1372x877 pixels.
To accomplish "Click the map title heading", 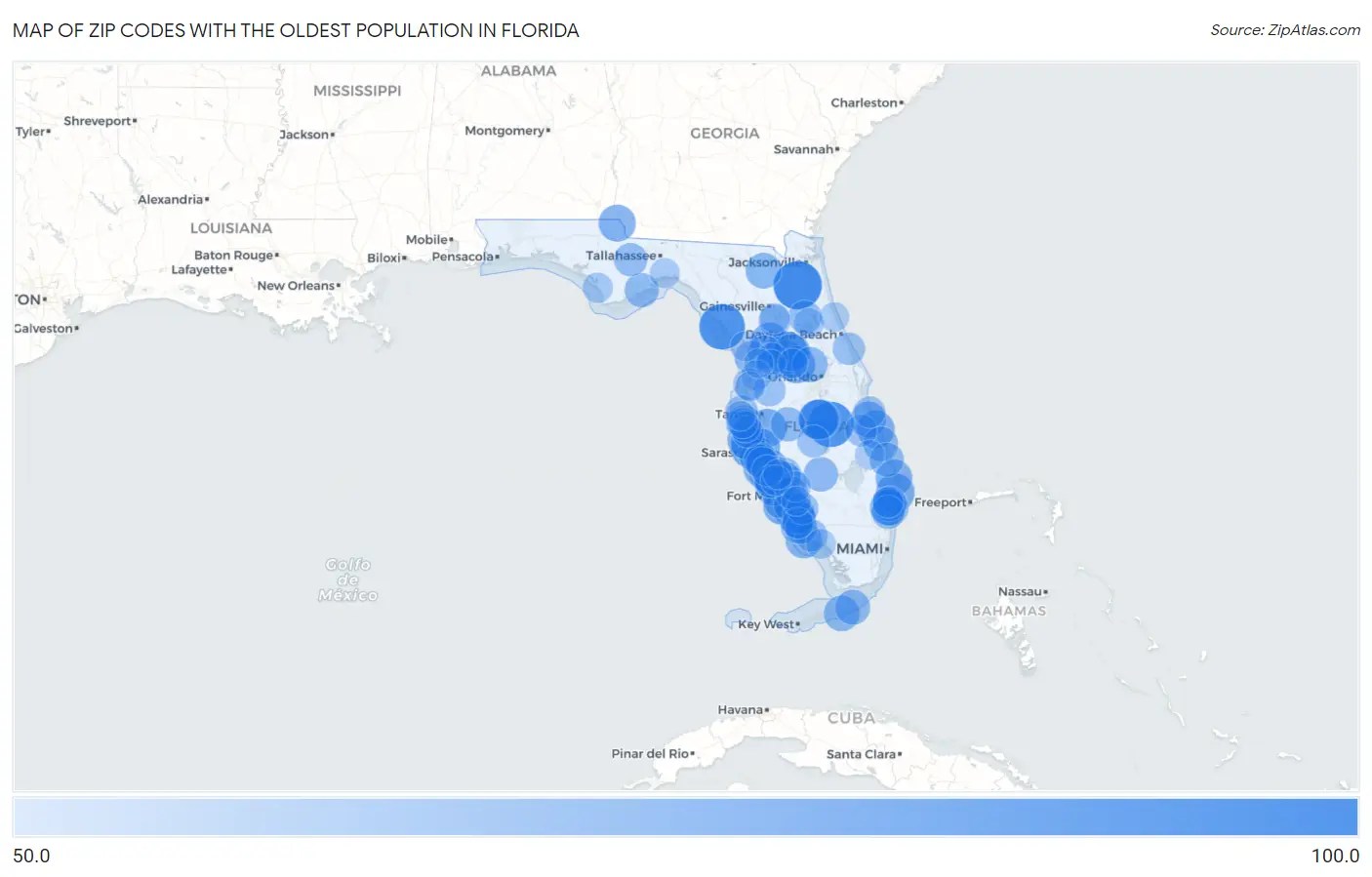I will point(295,30).
